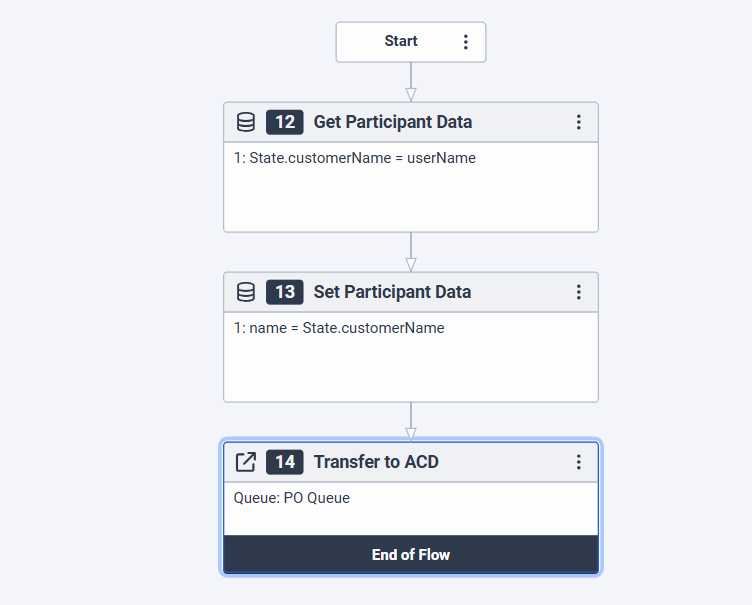Click step number badge 13
This screenshot has width=752, height=605.
(285, 292)
